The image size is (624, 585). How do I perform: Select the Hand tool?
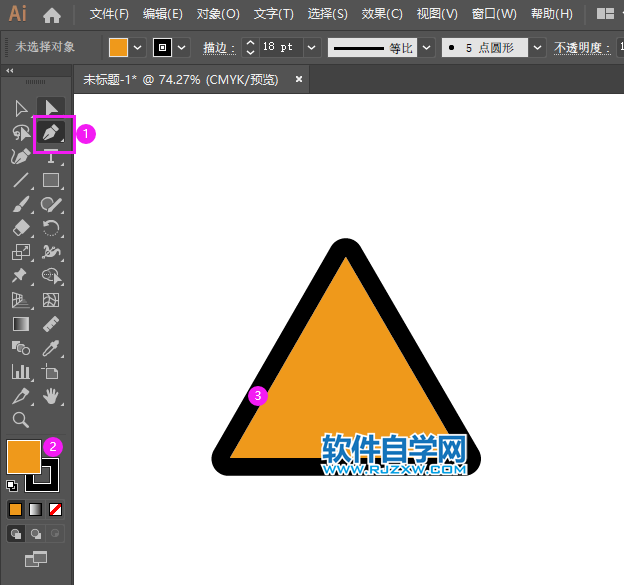tap(51, 396)
